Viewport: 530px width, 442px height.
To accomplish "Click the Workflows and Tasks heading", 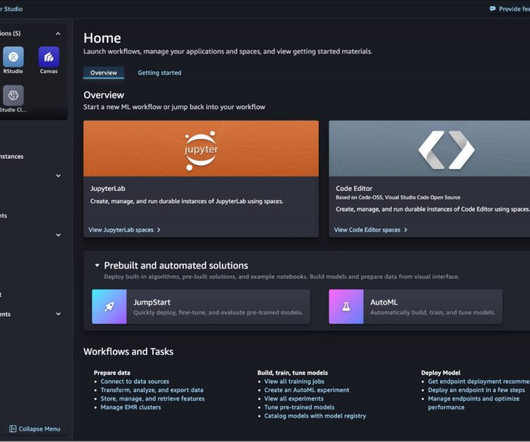I will (x=128, y=352).
